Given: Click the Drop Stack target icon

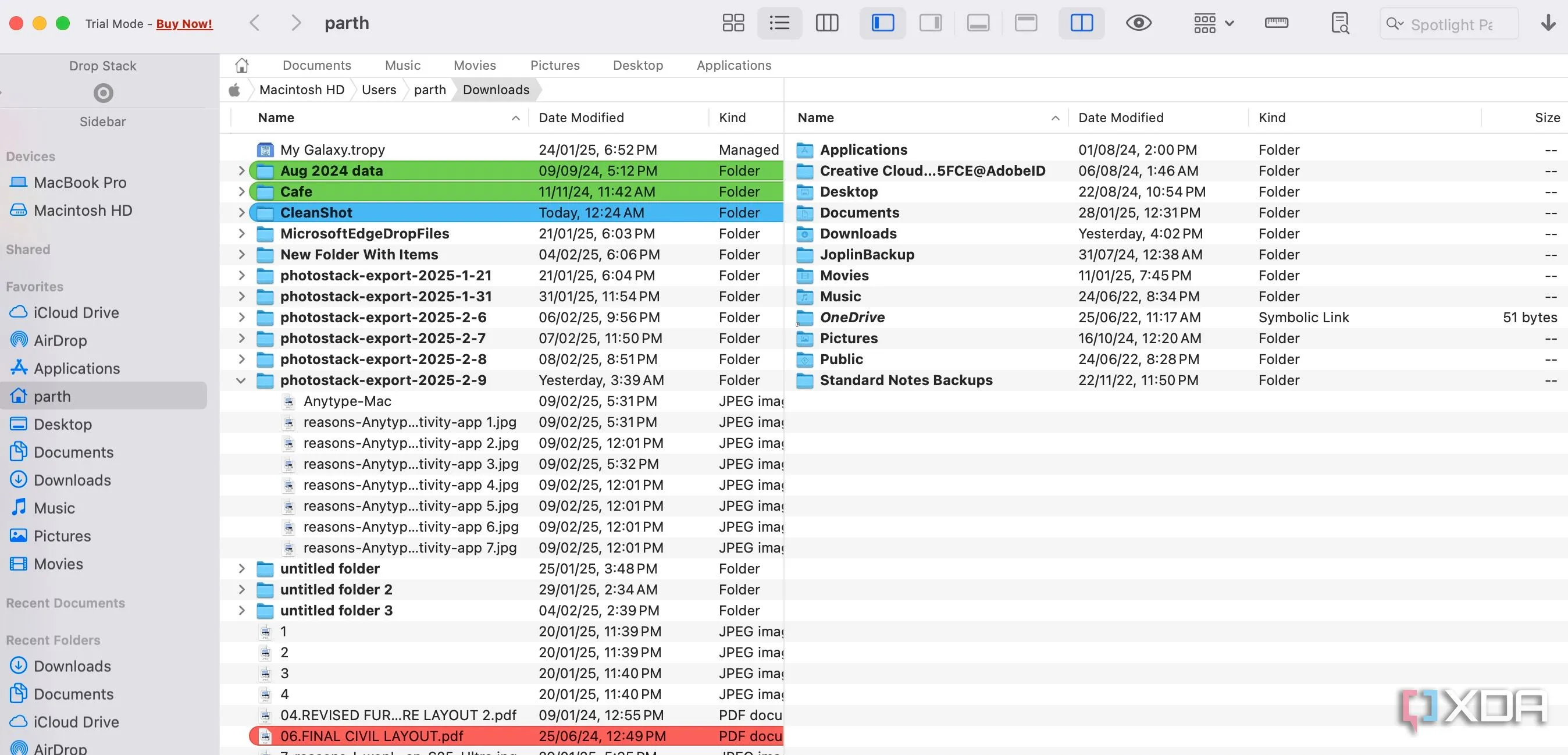Looking at the screenshot, I should pos(103,93).
